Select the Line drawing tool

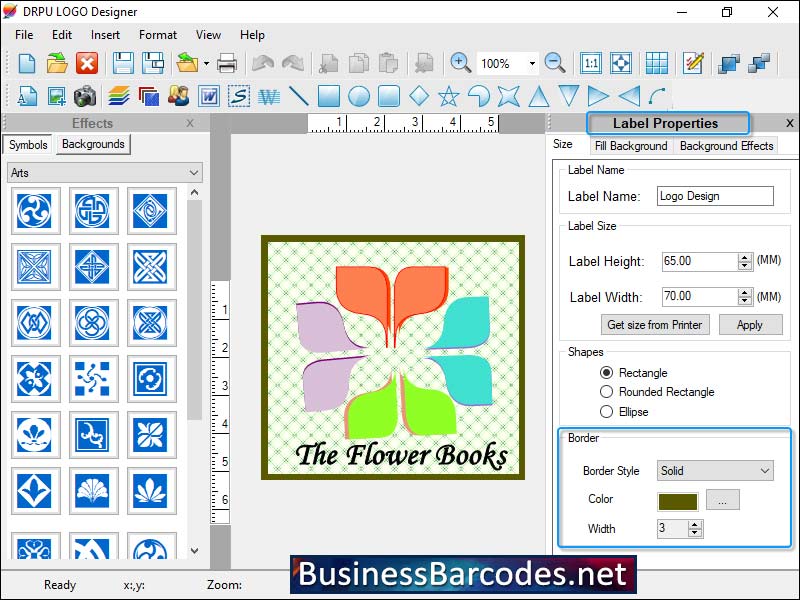point(300,96)
